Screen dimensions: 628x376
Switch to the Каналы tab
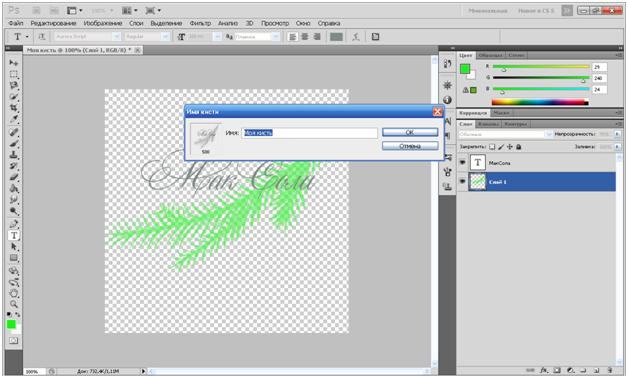pyautogui.click(x=489, y=124)
